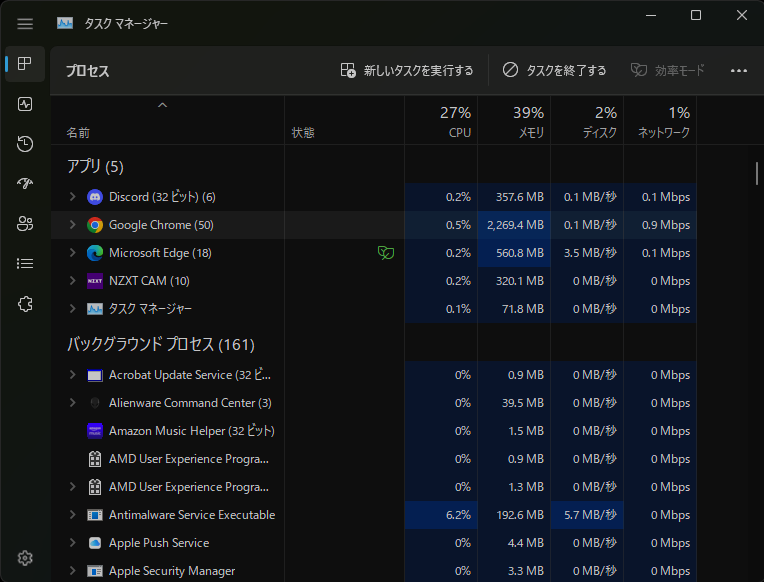
Task: Click the Apple Push Service icon
Action: (95, 543)
